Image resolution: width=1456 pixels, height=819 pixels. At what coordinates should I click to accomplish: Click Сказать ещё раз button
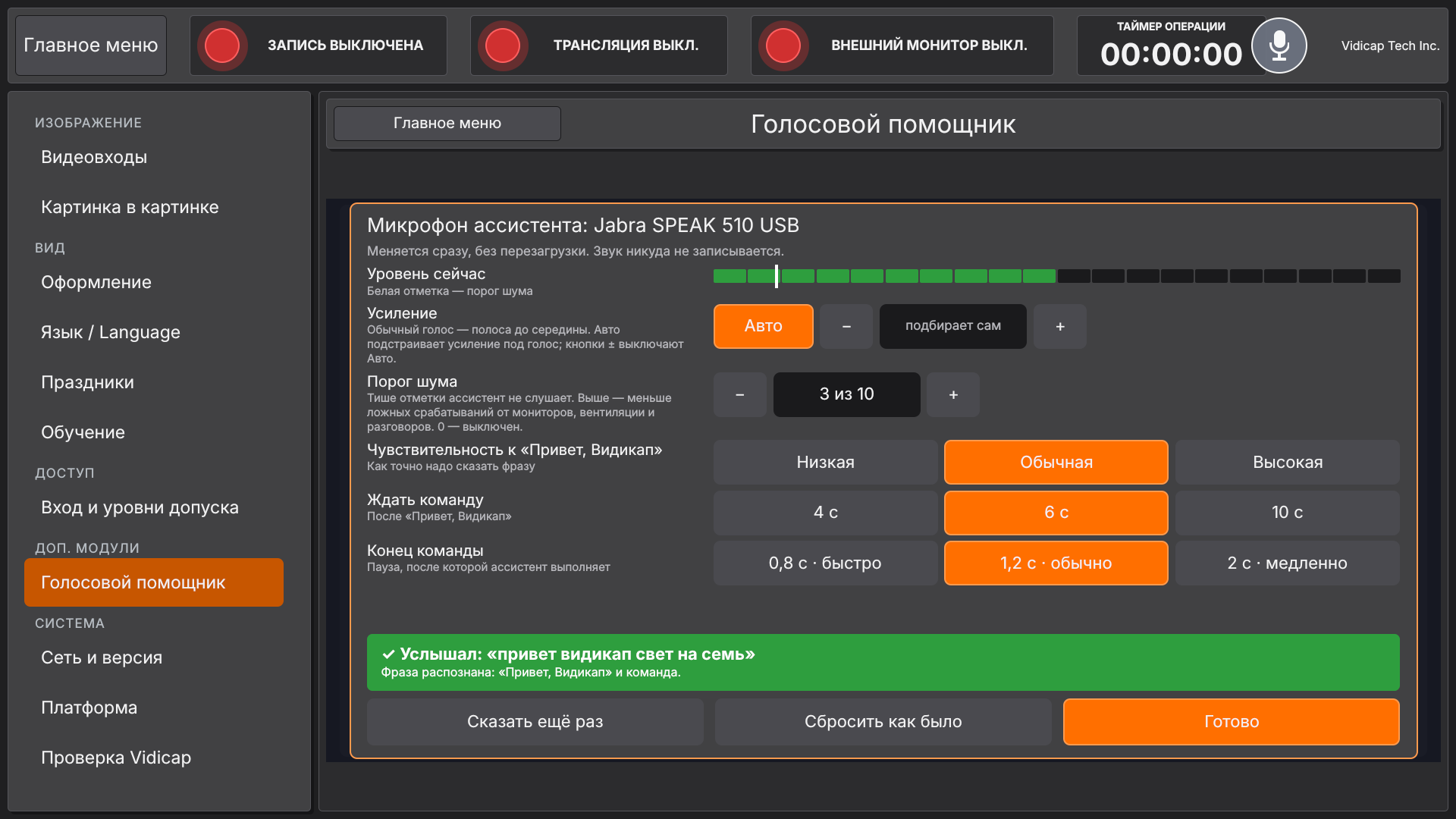[535, 722]
